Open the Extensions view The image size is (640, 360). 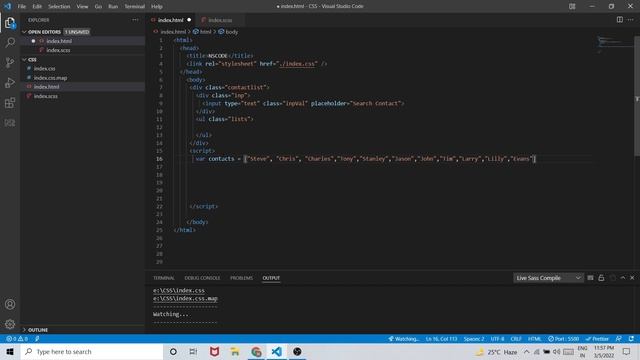coord(10,102)
